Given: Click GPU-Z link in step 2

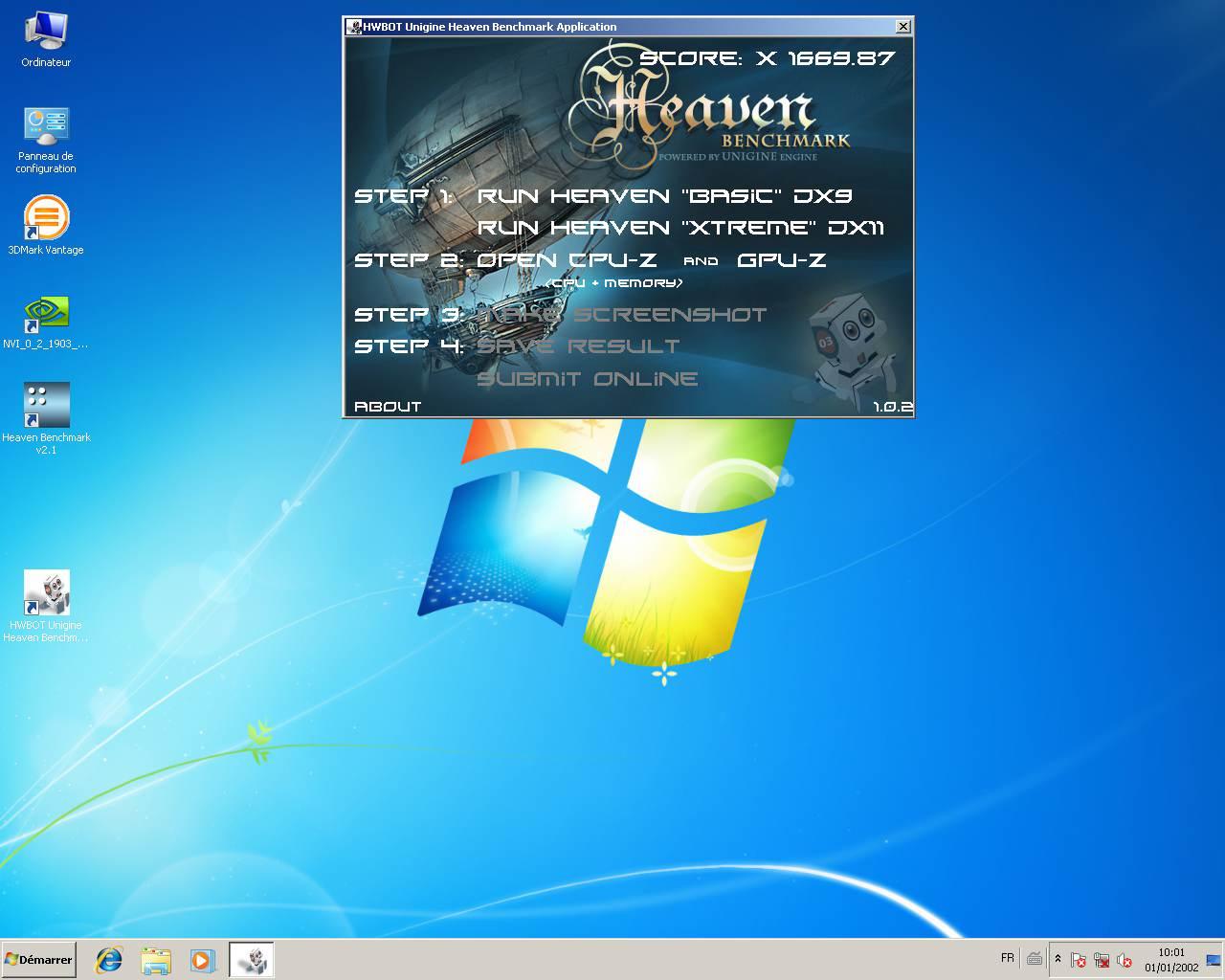Looking at the screenshot, I should click(781, 260).
